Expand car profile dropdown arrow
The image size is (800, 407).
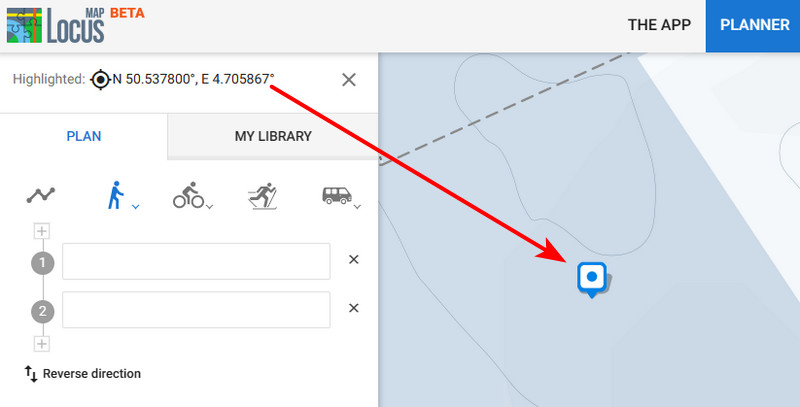pyautogui.click(x=357, y=206)
